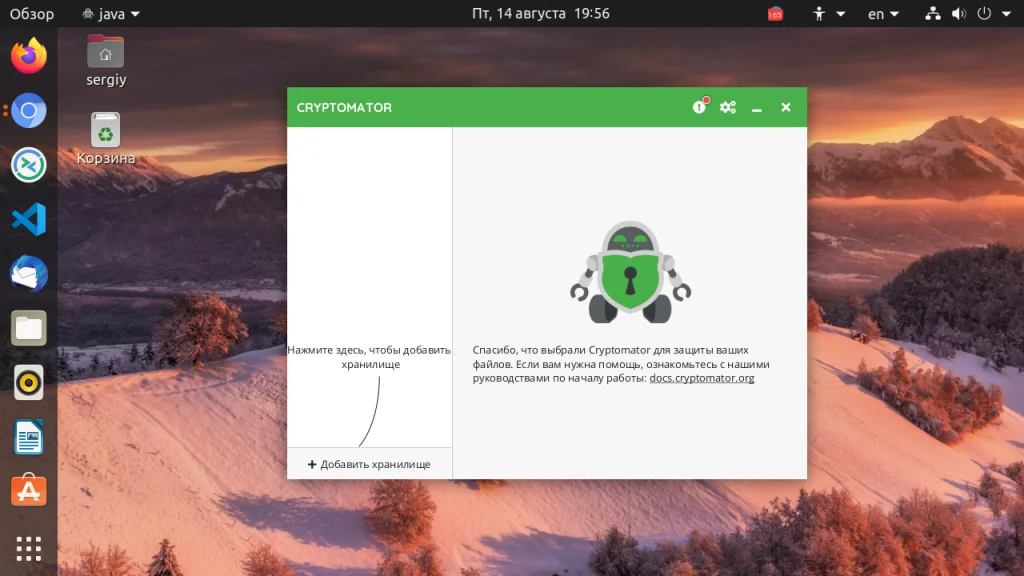Click network status icon in top bar

coord(933,14)
